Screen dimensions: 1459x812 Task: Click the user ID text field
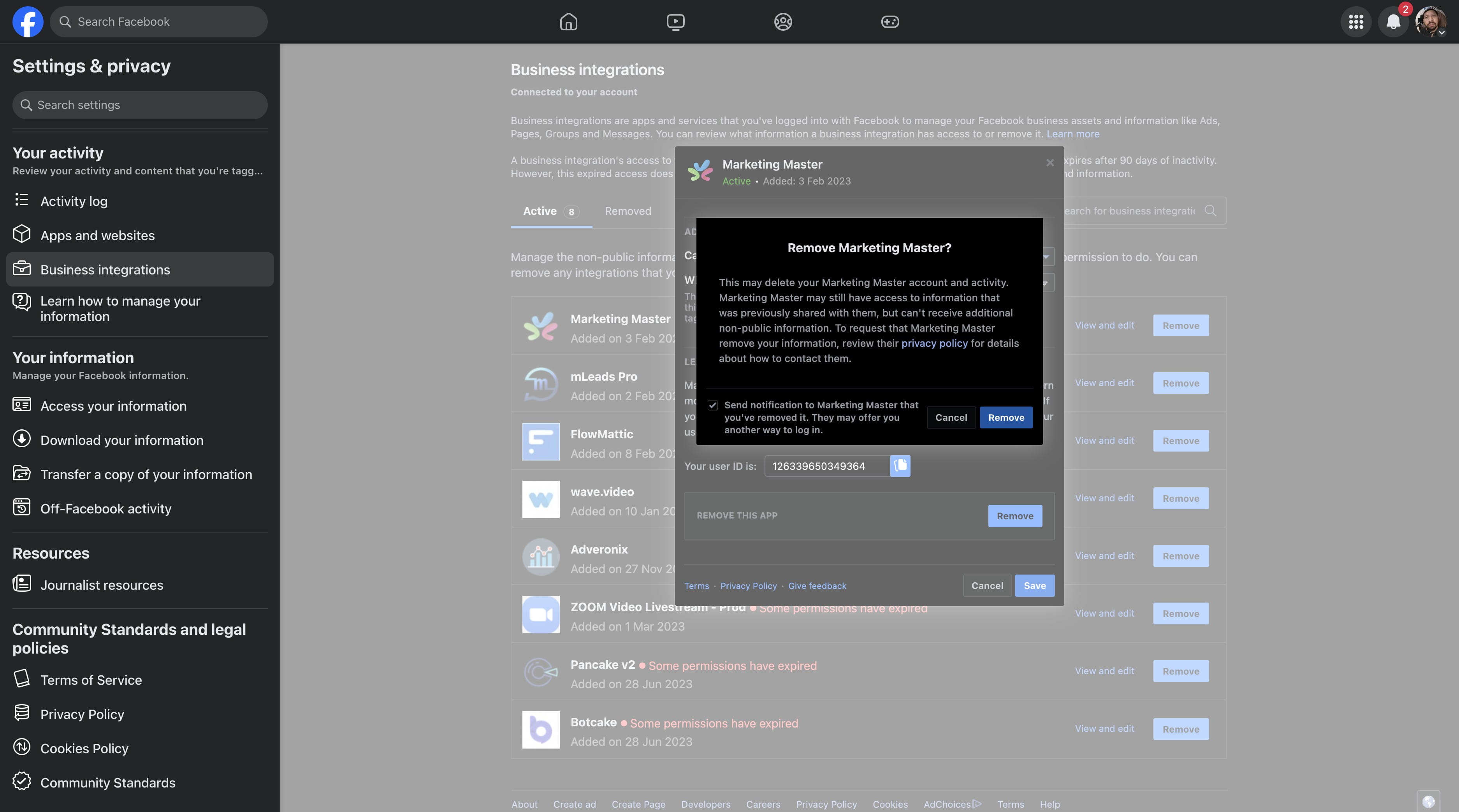tap(827, 466)
